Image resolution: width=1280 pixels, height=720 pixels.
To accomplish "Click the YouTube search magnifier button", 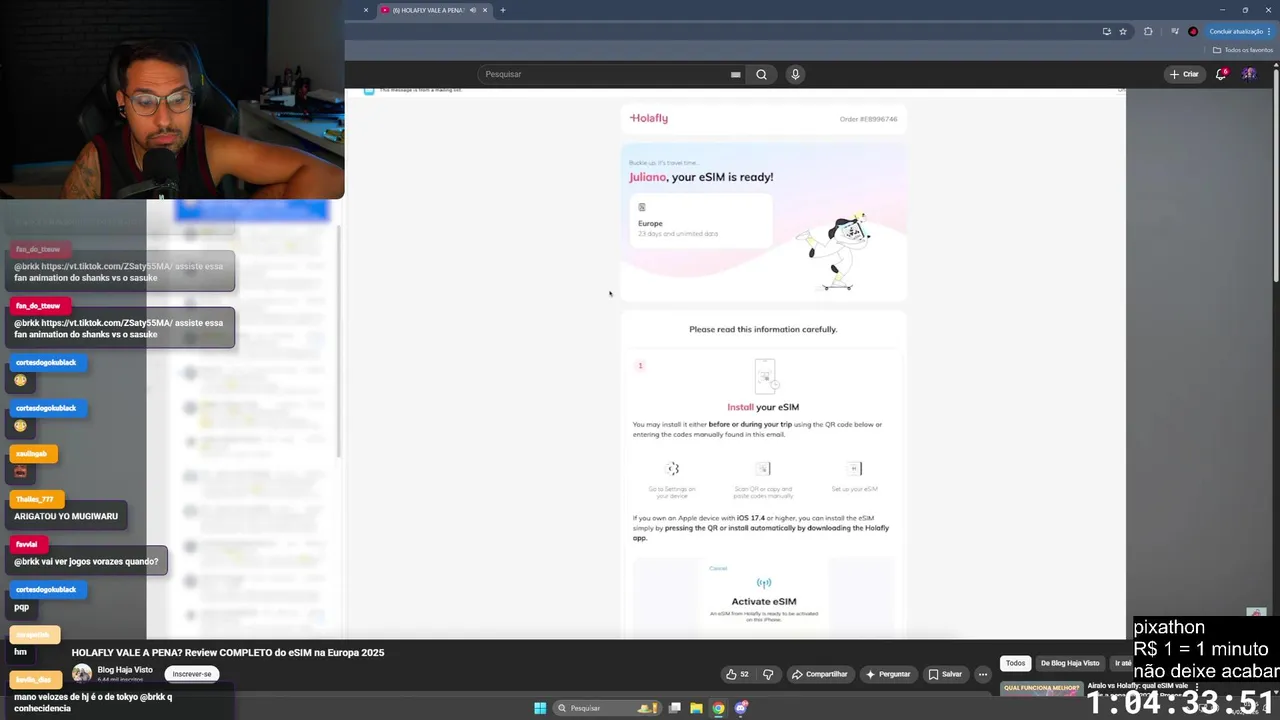I will [761, 74].
